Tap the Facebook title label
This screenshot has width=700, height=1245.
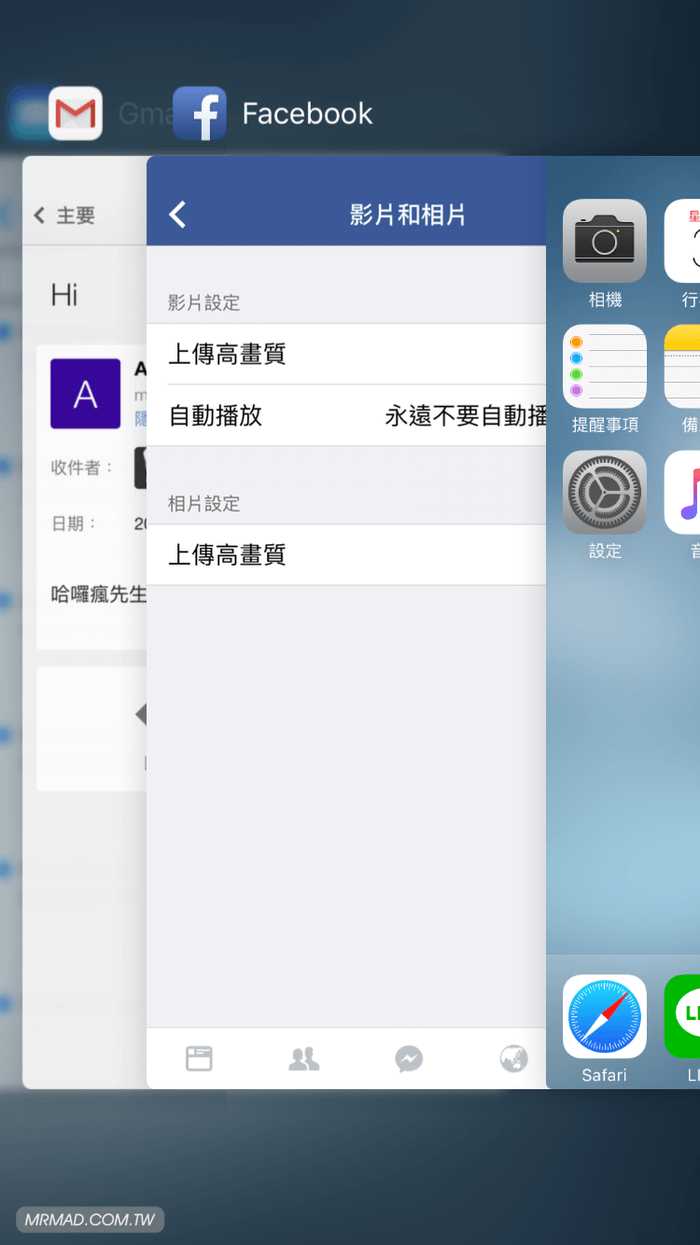pos(307,113)
